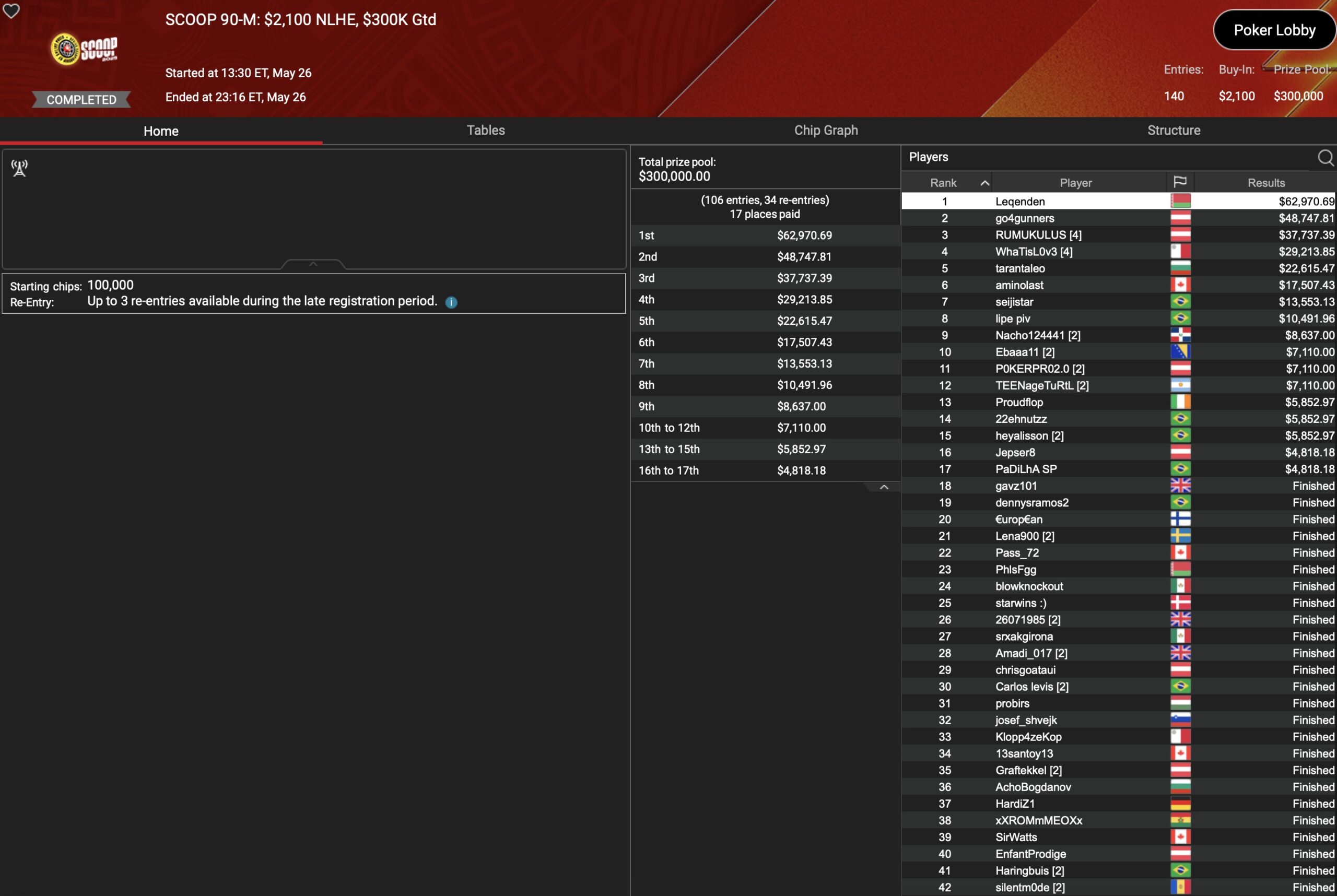Select player chrisgoataui

click(1119, 670)
